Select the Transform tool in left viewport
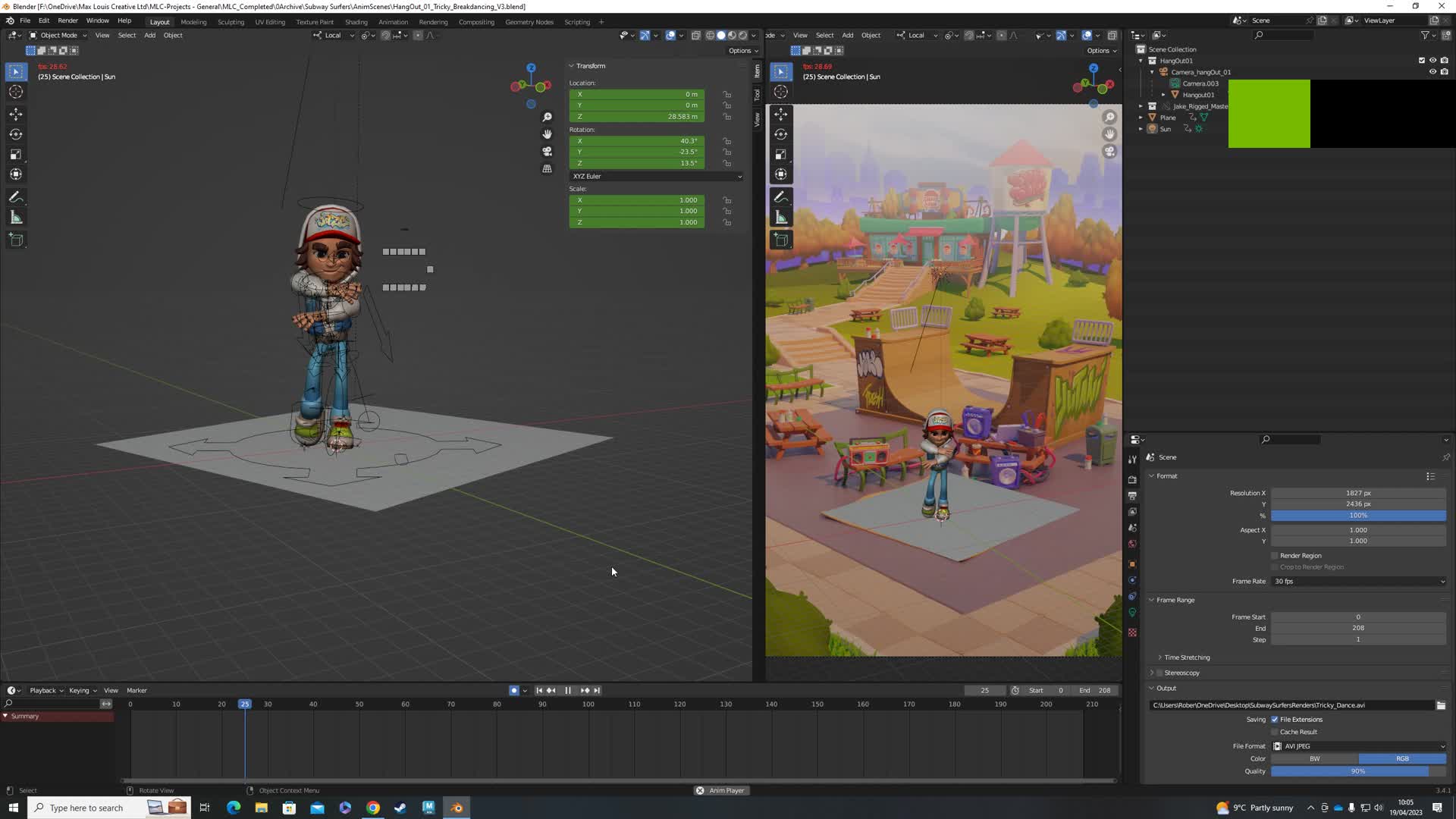The height and width of the screenshot is (819, 1456). [x=16, y=174]
